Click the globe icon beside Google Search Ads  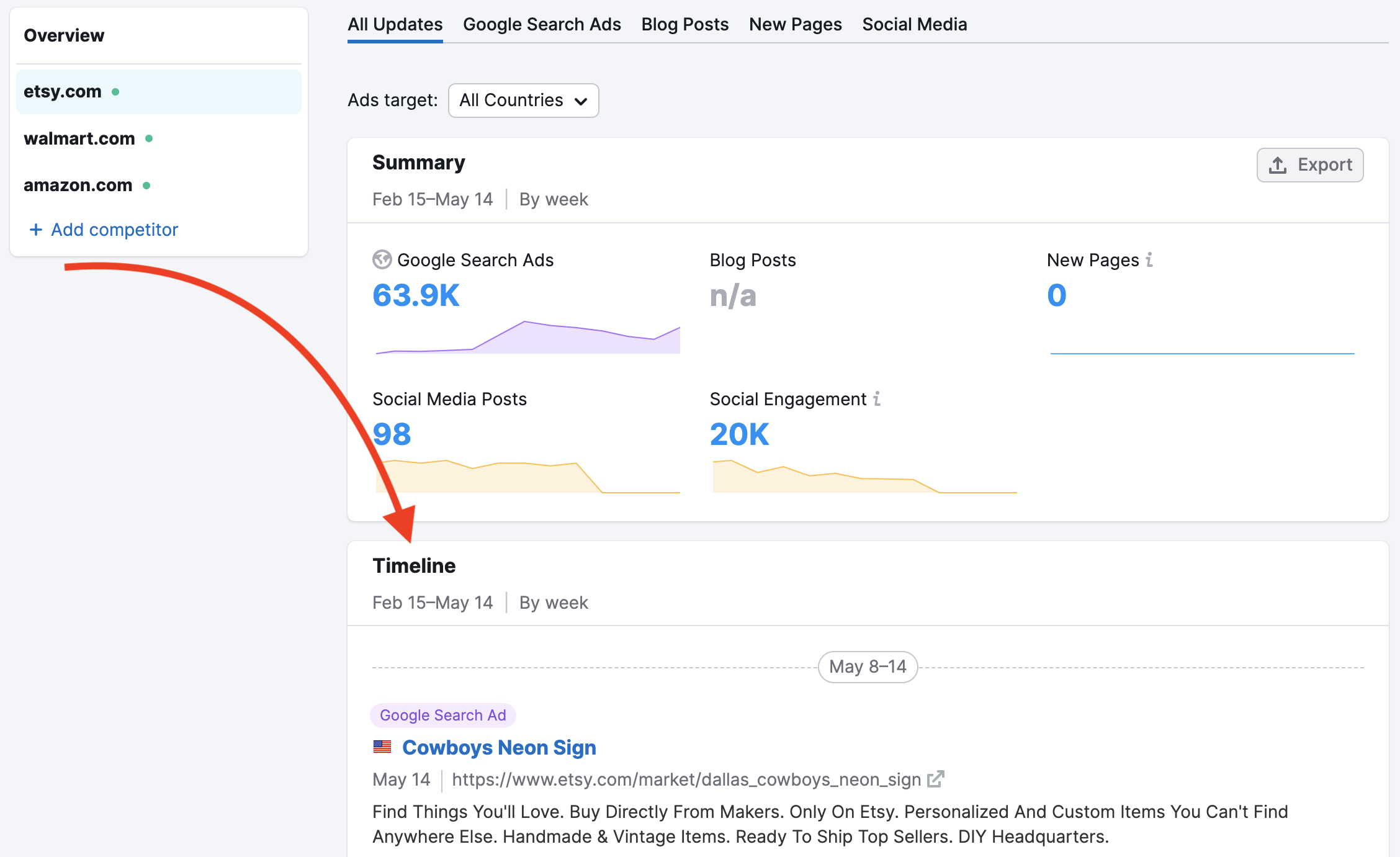382,259
